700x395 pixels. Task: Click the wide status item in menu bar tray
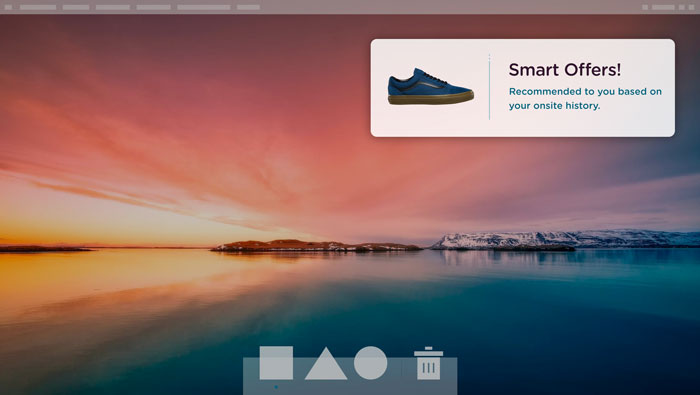(x=663, y=7)
